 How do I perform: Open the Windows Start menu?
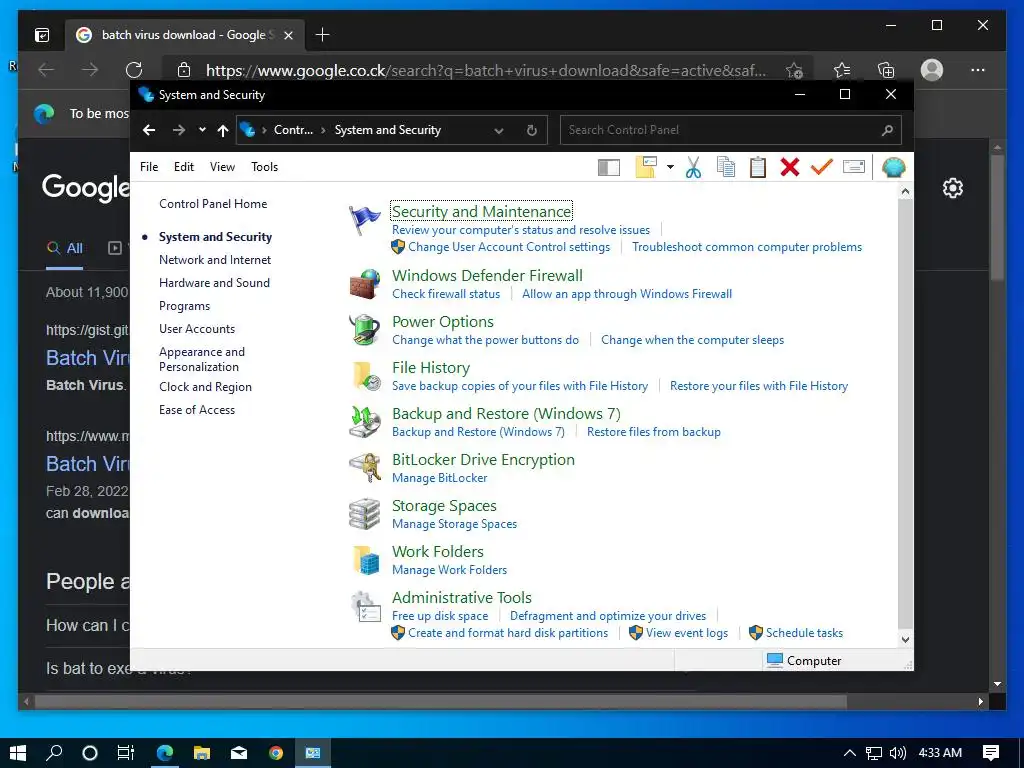[18, 753]
